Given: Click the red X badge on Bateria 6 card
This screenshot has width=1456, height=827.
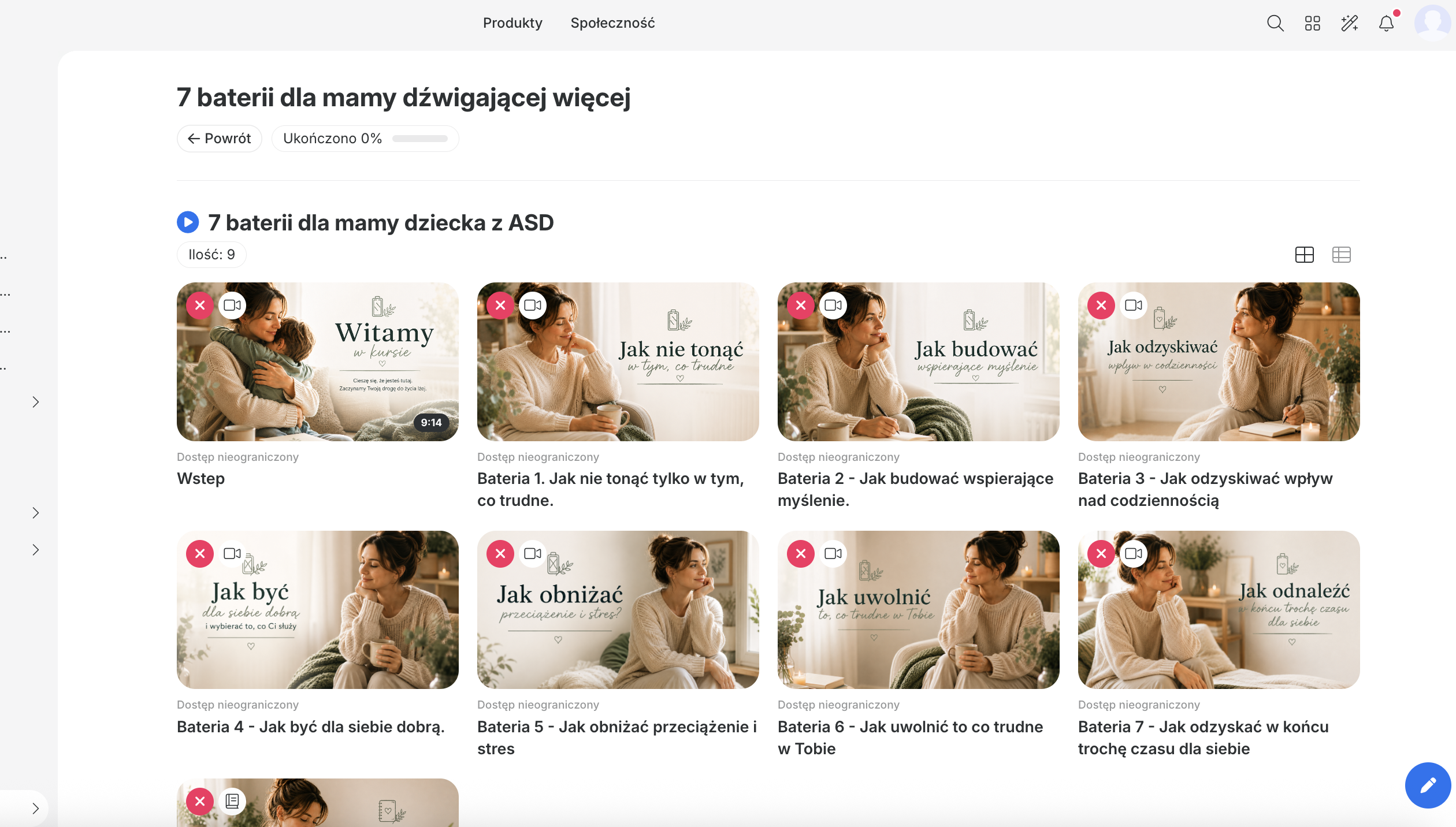Looking at the screenshot, I should (801, 553).
